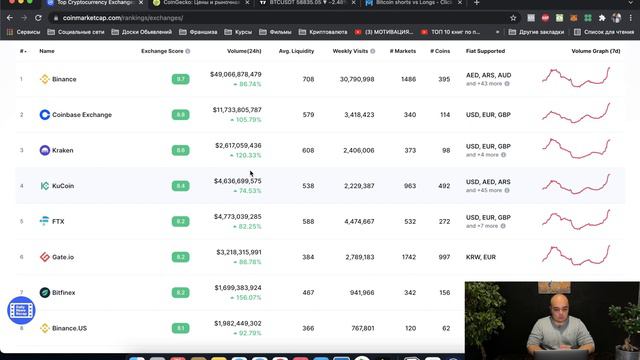Click info icon next to Weekly Visits header
The width and height of the screenshot is (640, 360).
(x=373, y=51)
